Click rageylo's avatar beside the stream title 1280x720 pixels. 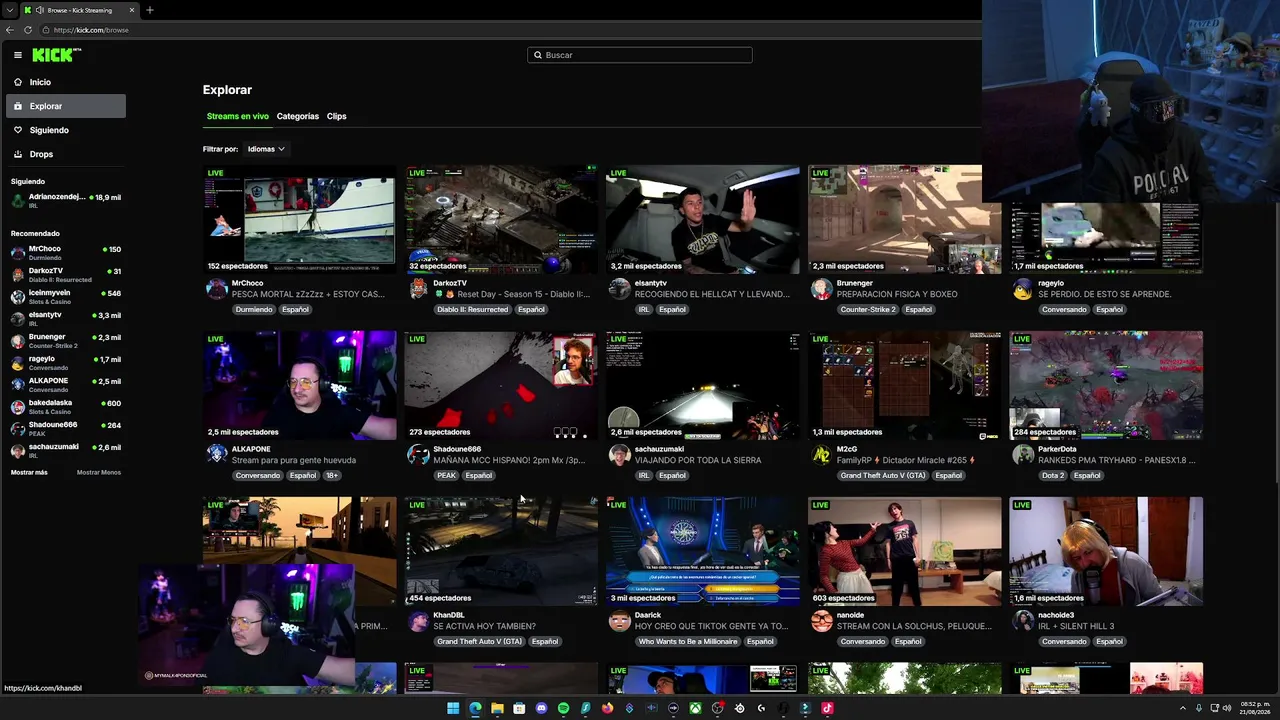[1023, 289]
